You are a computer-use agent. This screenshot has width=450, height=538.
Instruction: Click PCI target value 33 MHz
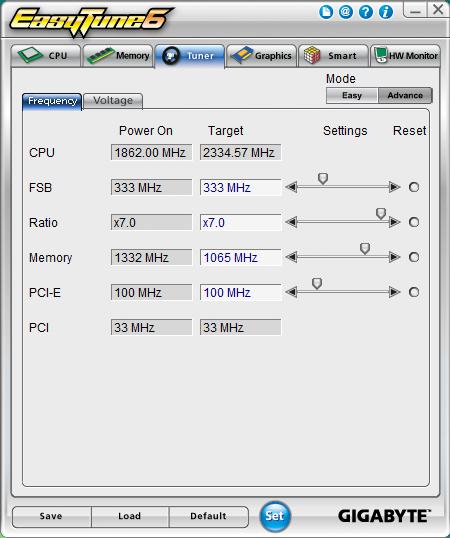point(240,327)
